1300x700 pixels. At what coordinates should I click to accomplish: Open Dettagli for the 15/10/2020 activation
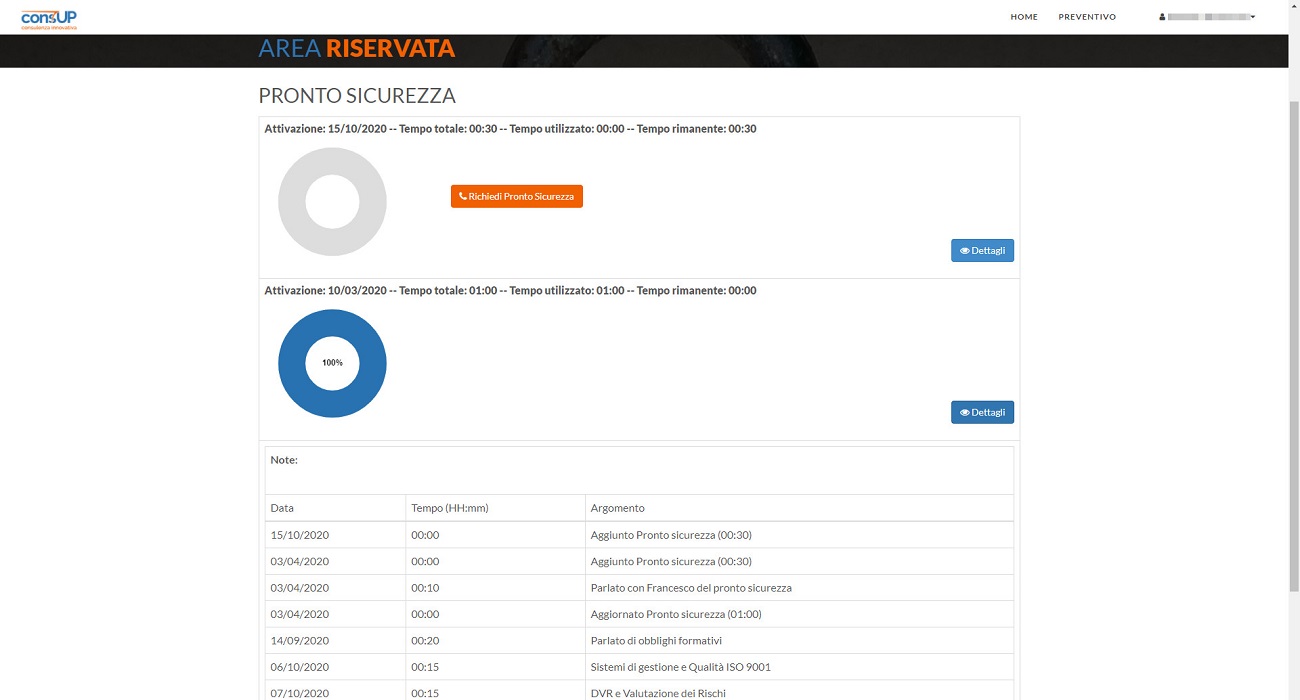pos(982,250)
